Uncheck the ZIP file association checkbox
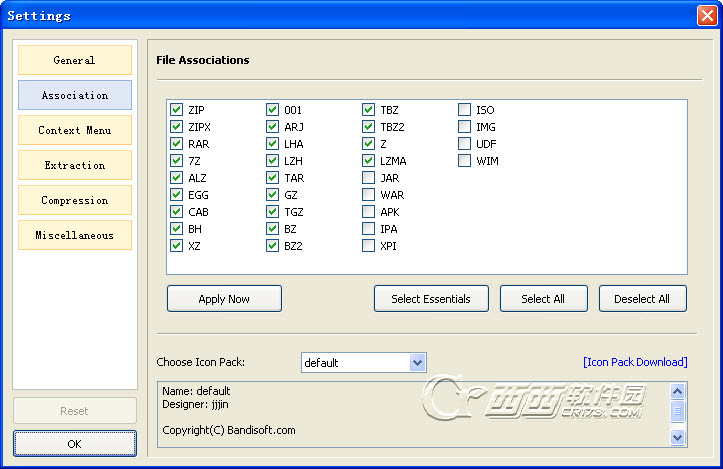This screenshot has height=469, width=723. (x=177, y=110)
